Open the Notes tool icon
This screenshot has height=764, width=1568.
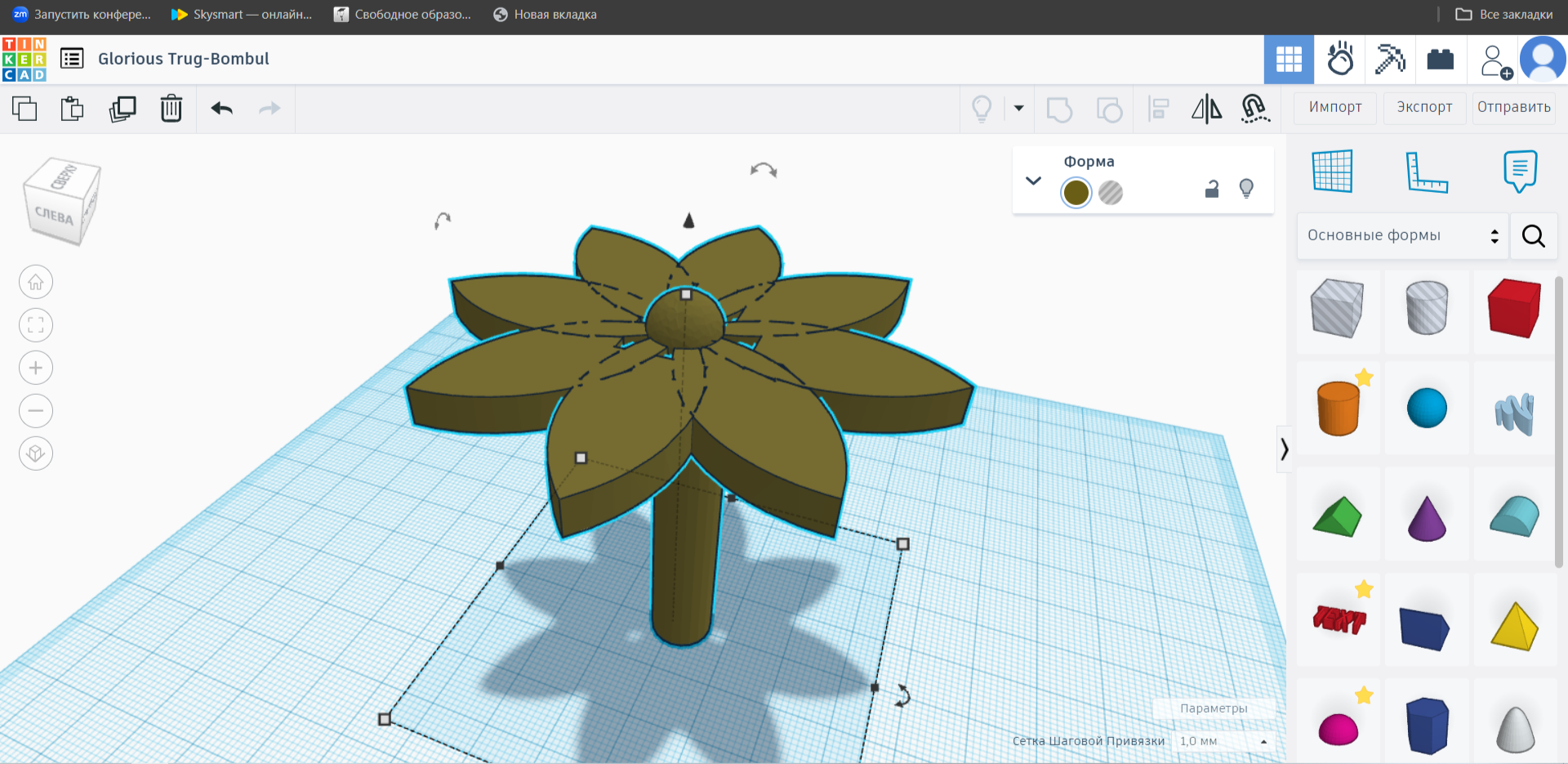point(1520,172)
